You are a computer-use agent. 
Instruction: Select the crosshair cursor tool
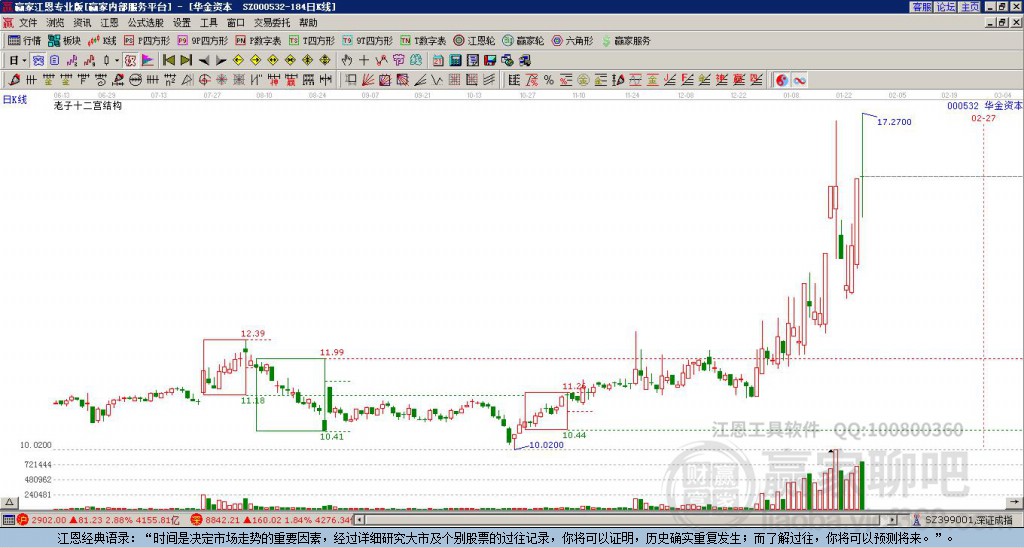click(x=364, y=61)
